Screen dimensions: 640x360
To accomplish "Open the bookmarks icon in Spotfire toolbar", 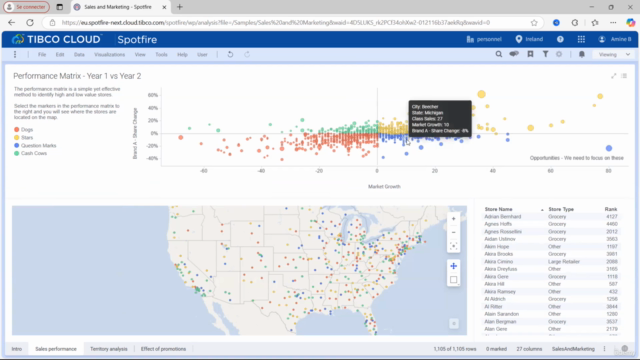I will (x=530, y=54).
